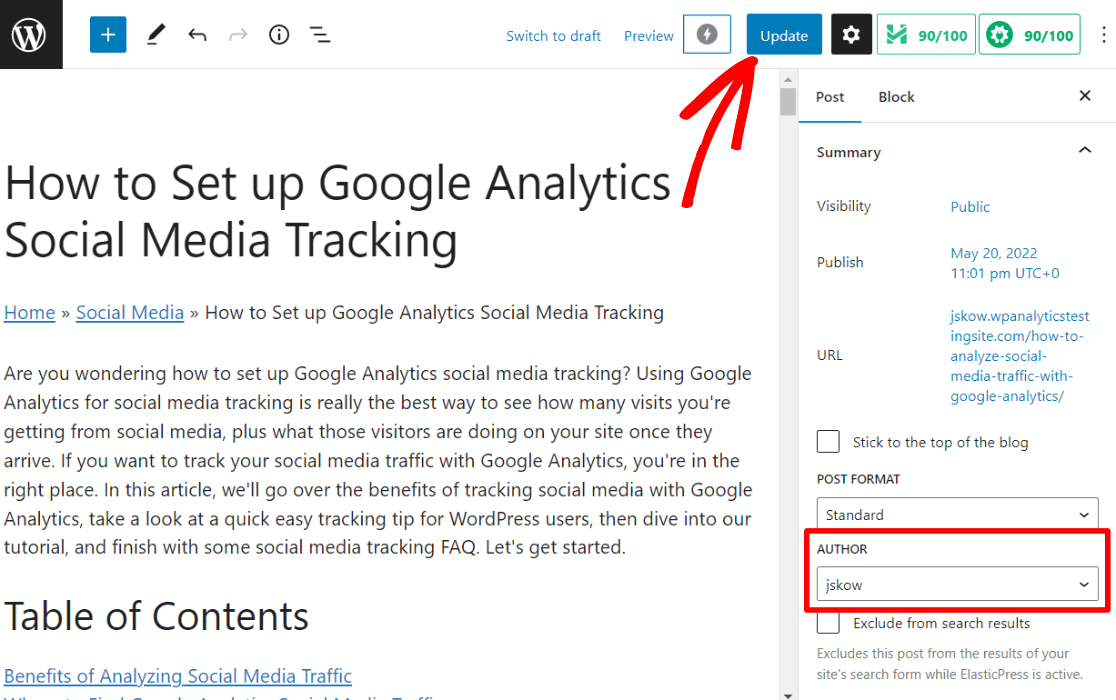Viewport: 1116px width, 700px height.
Task: Collapse the Summary section
Action: [x=1085, y=150]
